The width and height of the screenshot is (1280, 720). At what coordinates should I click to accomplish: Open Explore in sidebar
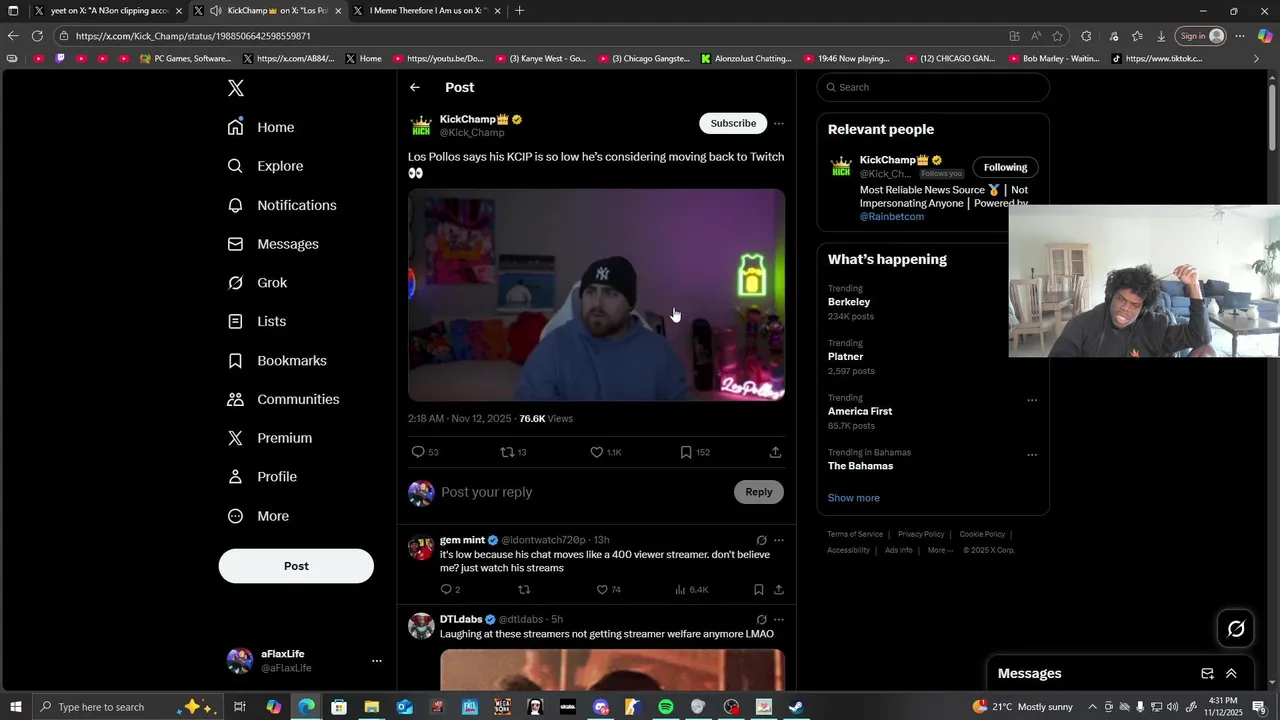[265, 166]
